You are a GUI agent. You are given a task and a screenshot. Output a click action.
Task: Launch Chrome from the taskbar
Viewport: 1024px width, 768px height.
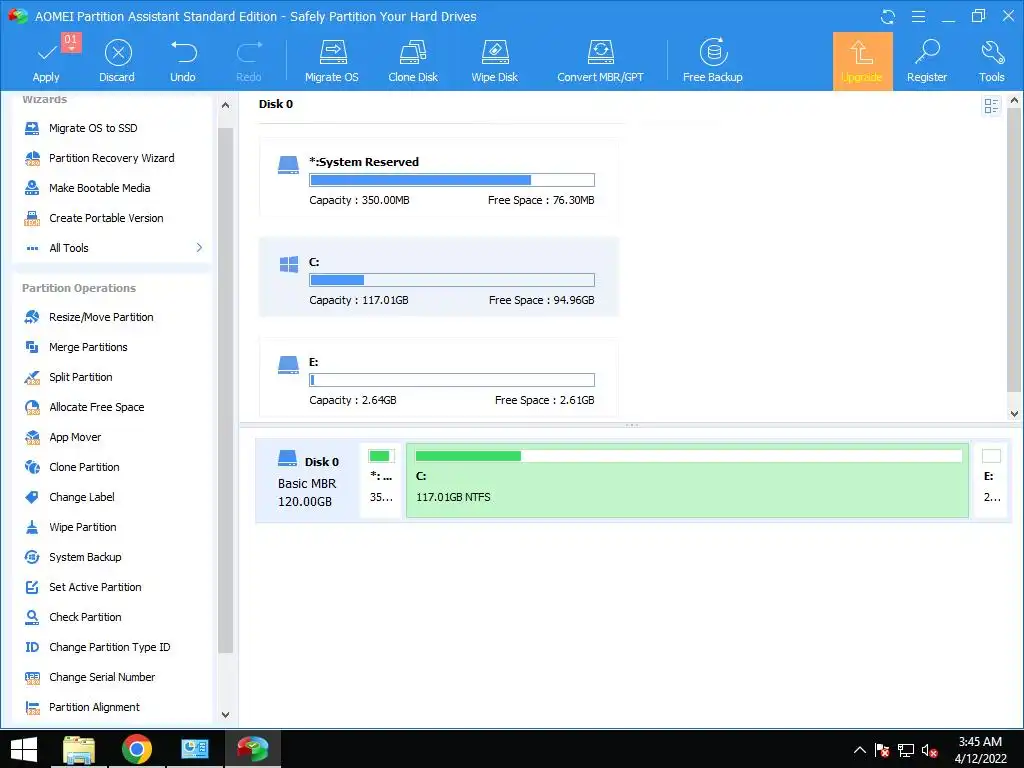136,749
